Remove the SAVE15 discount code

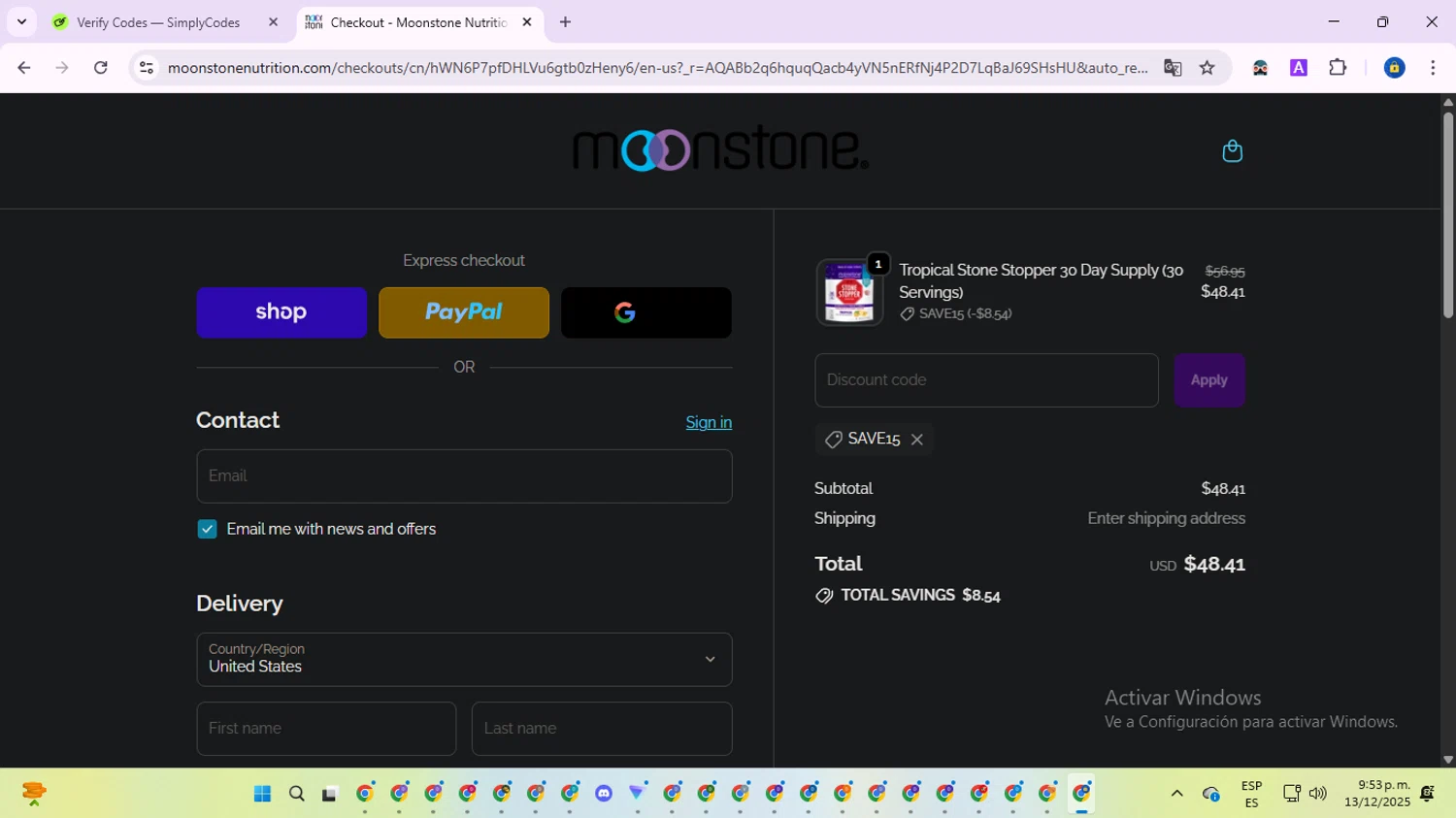[917, 440]
